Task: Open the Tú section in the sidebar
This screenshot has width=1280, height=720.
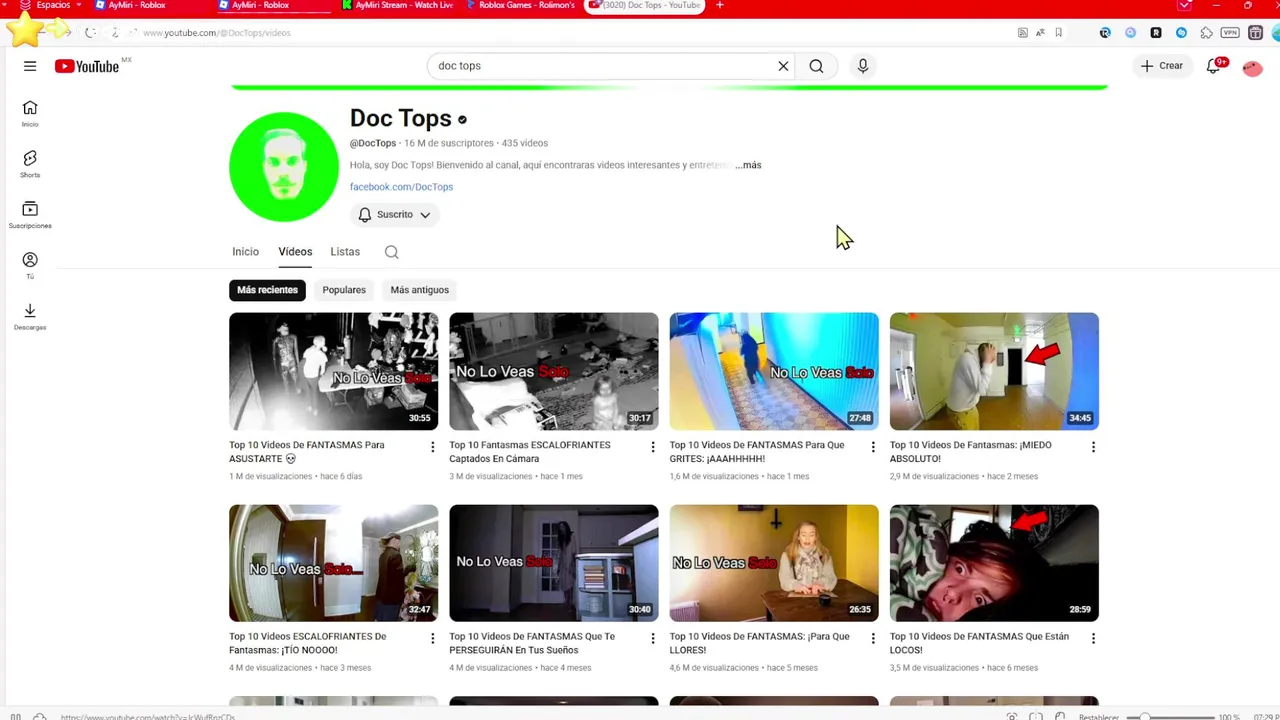Action: click(30, 265)
